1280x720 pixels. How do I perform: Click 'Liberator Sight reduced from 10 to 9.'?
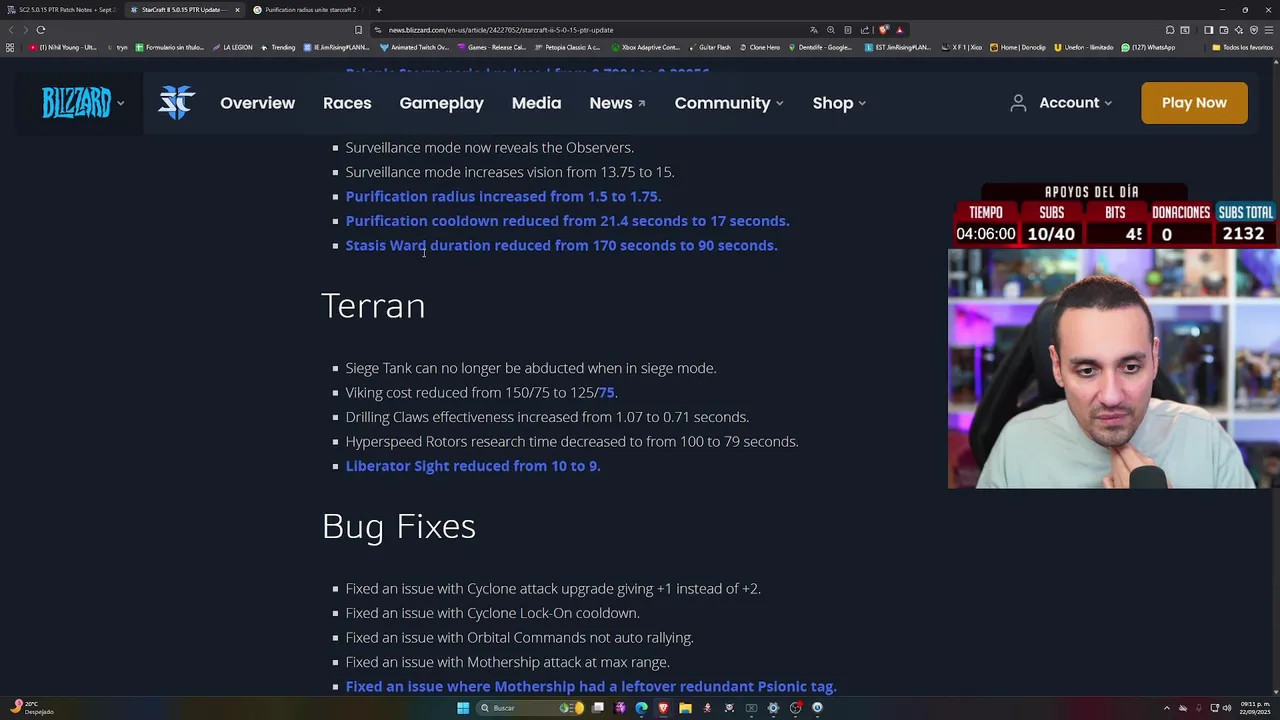473,466
